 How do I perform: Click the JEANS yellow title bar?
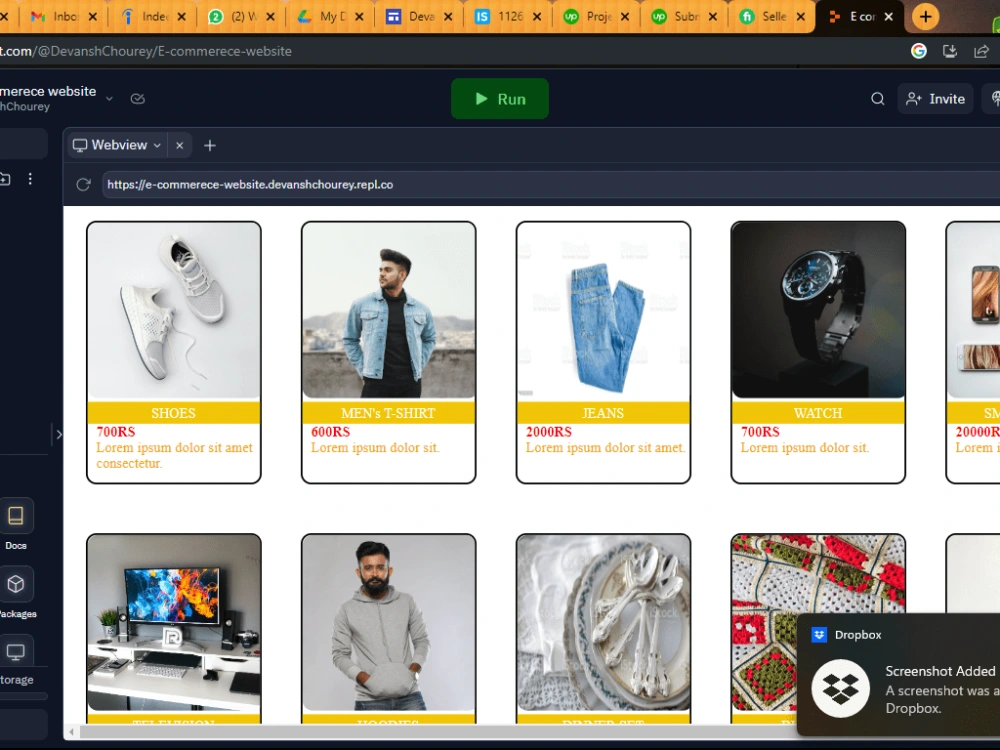click(x=603, y=413)
